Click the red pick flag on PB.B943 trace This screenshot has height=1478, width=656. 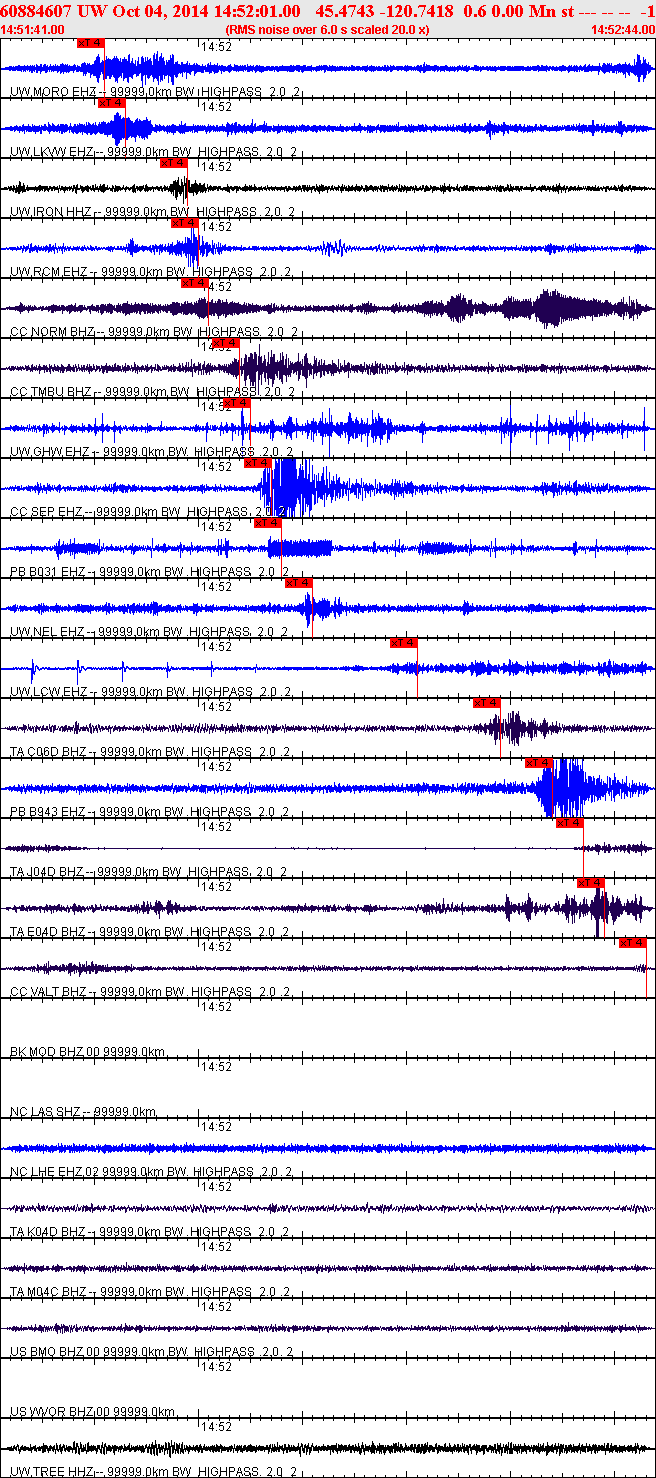(540, 763)
